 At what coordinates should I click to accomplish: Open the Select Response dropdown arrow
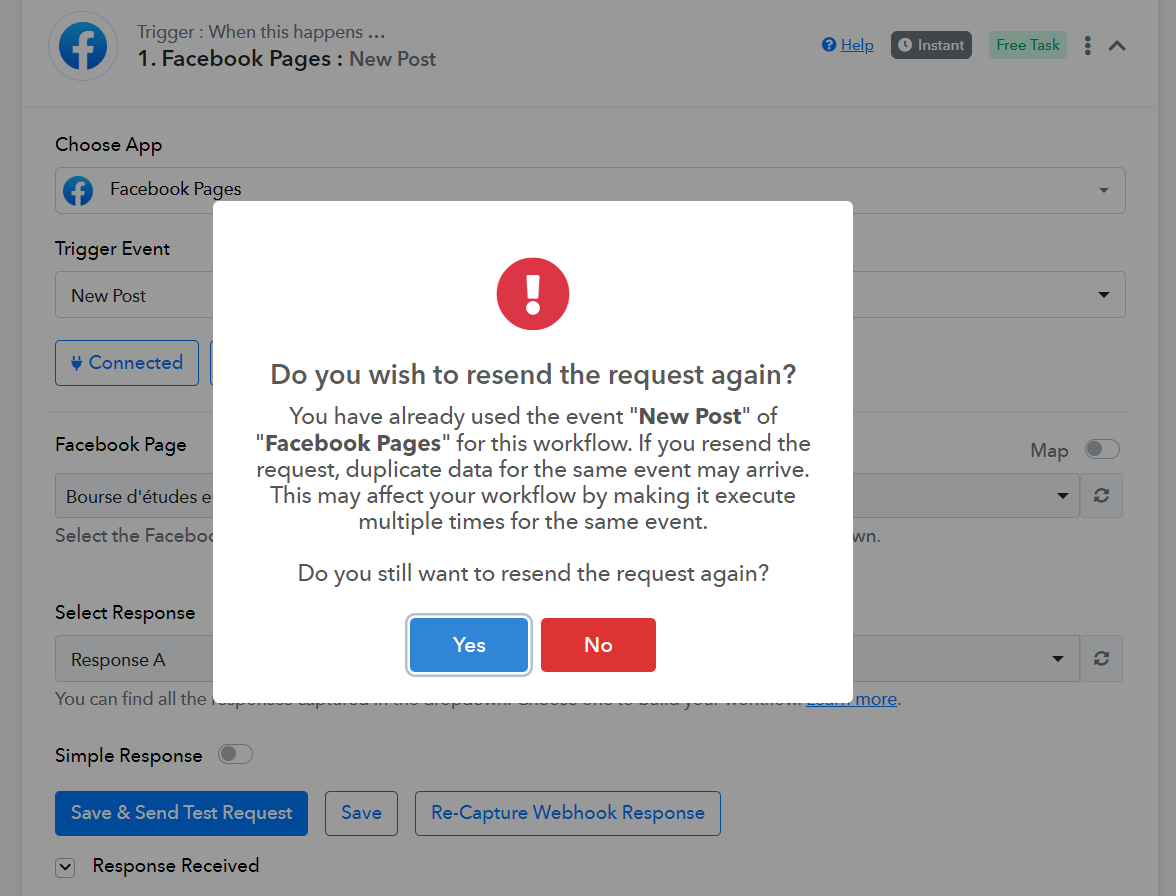[1058, 659]
